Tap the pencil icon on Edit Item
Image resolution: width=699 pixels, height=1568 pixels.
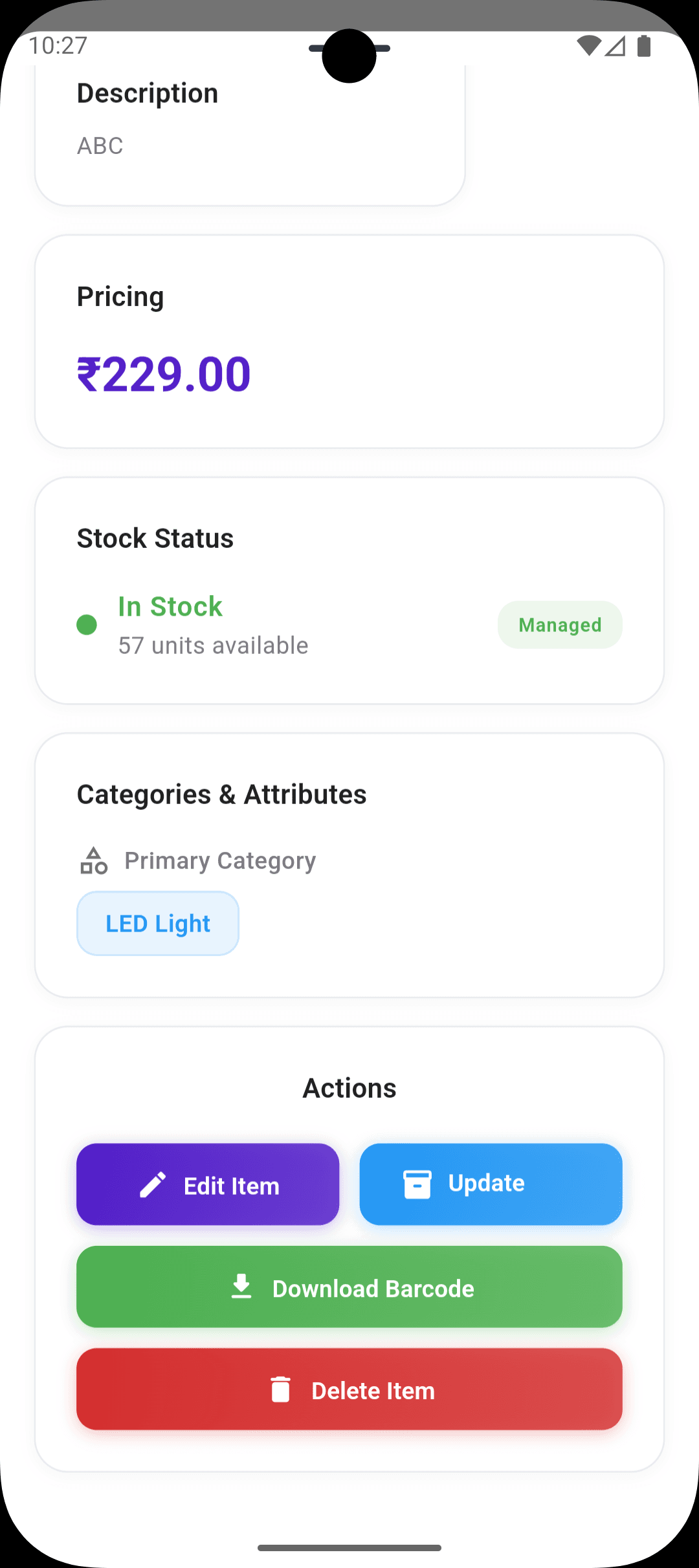(153, 1185)
